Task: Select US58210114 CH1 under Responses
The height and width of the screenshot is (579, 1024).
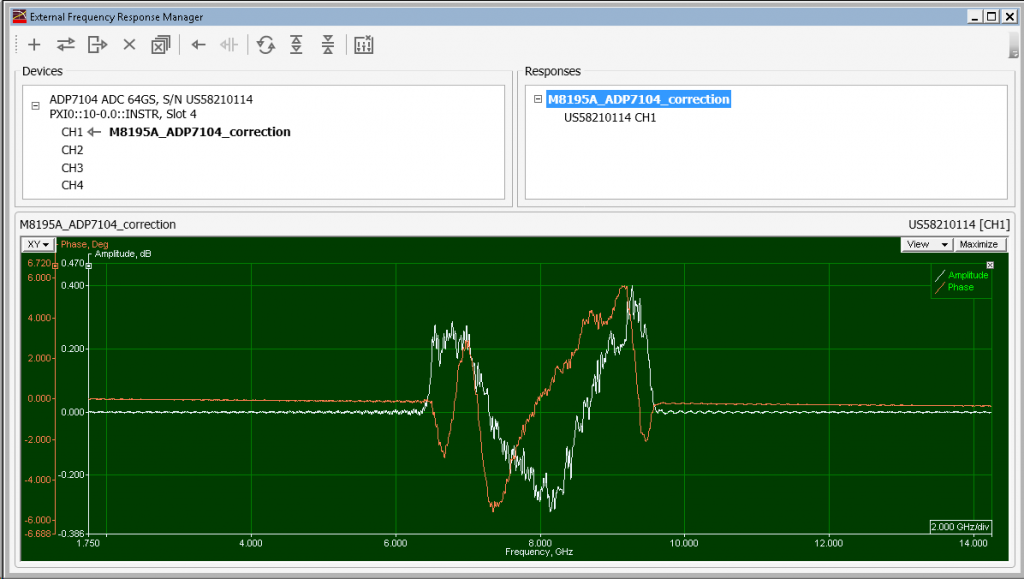Action: tap(610, 117)
